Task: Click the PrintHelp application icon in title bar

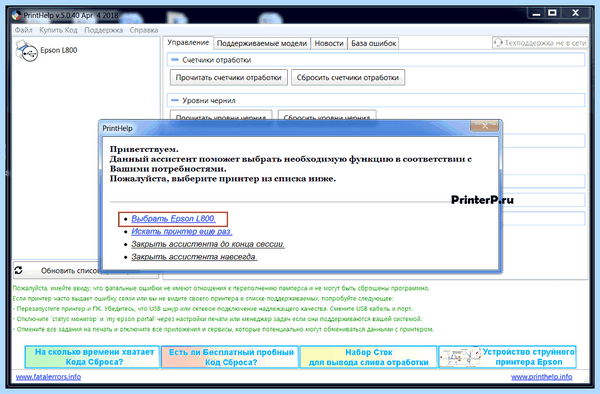Action: 16,15
